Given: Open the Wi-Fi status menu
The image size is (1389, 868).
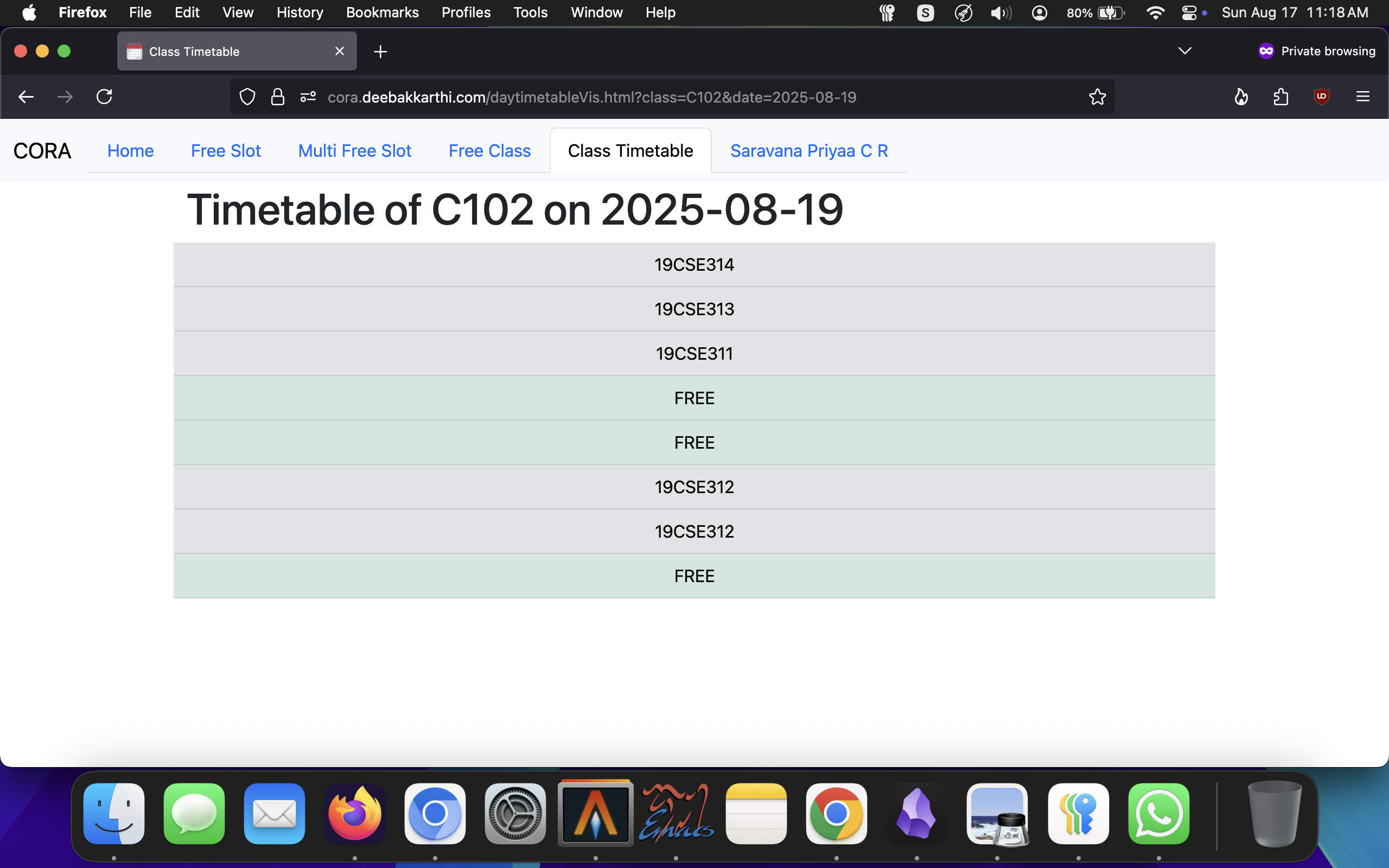Looking at the screenshot, I should 1154,12.
